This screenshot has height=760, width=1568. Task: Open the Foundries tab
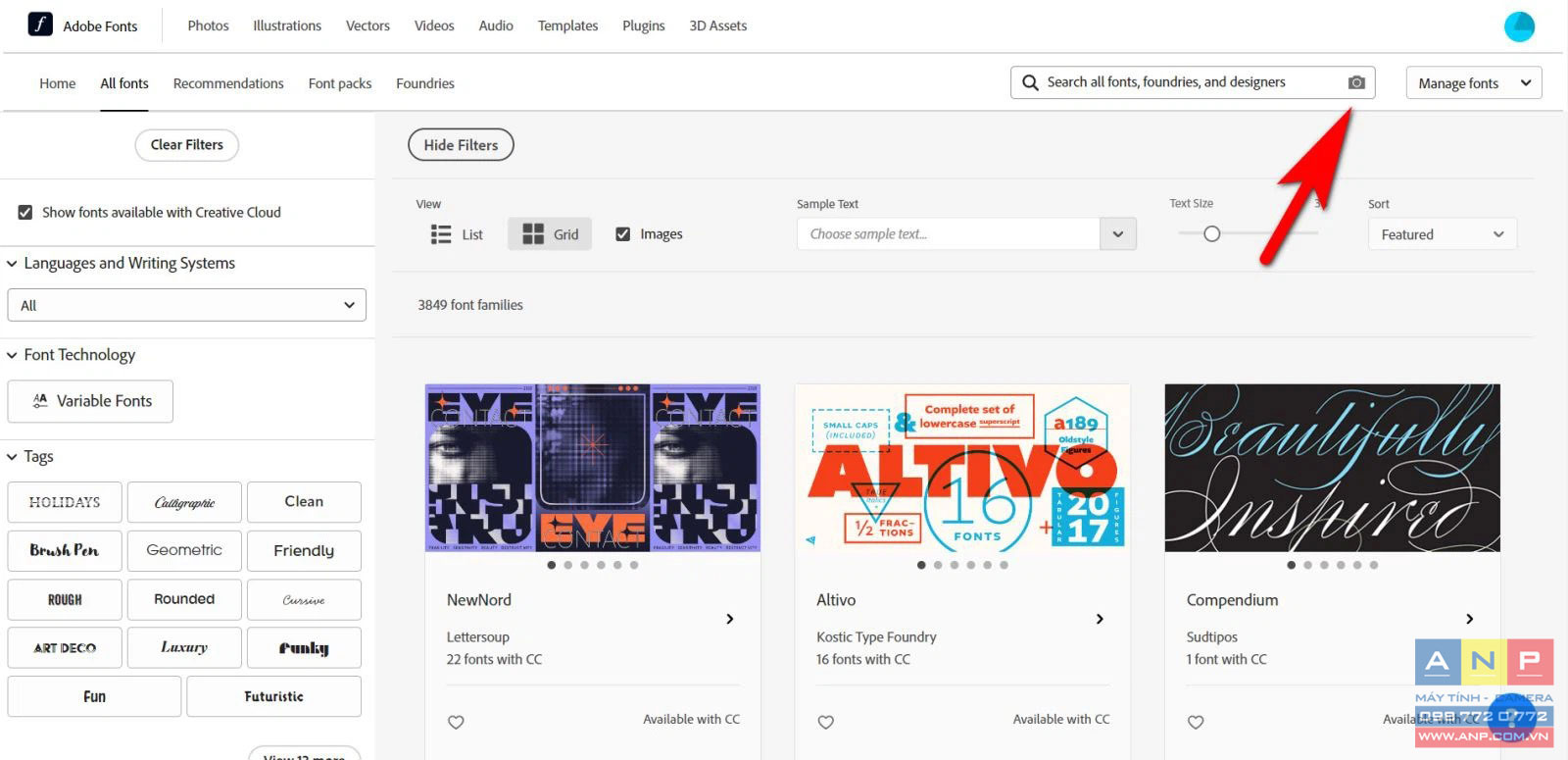point(425,83)
